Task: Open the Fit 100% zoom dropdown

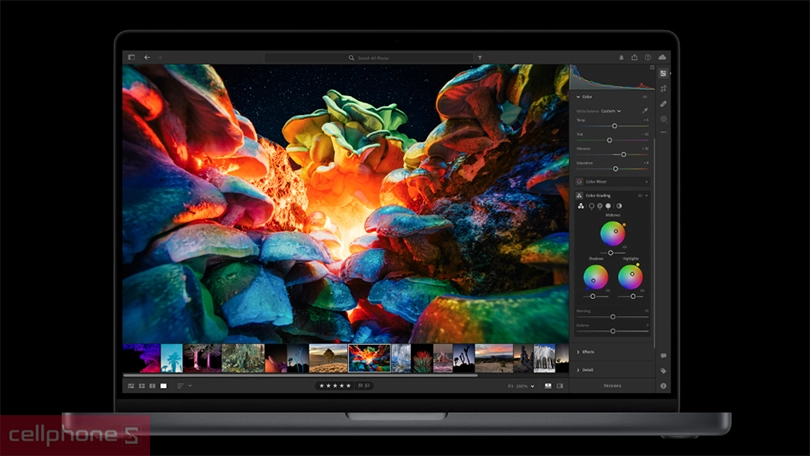Action: pos(521,386)
